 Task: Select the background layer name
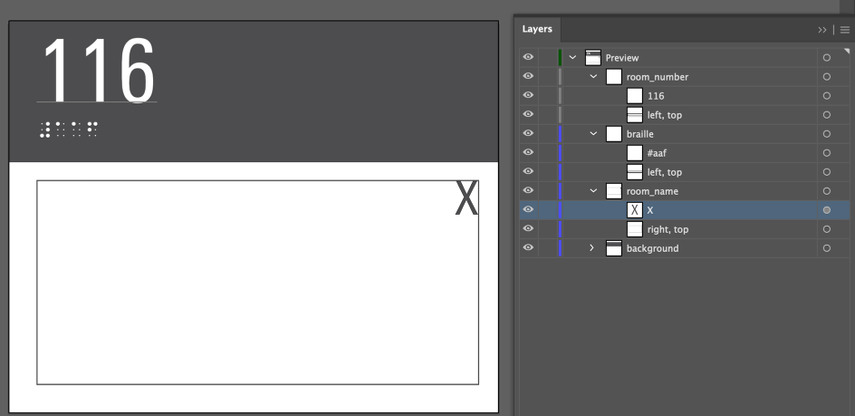point(653,249)
